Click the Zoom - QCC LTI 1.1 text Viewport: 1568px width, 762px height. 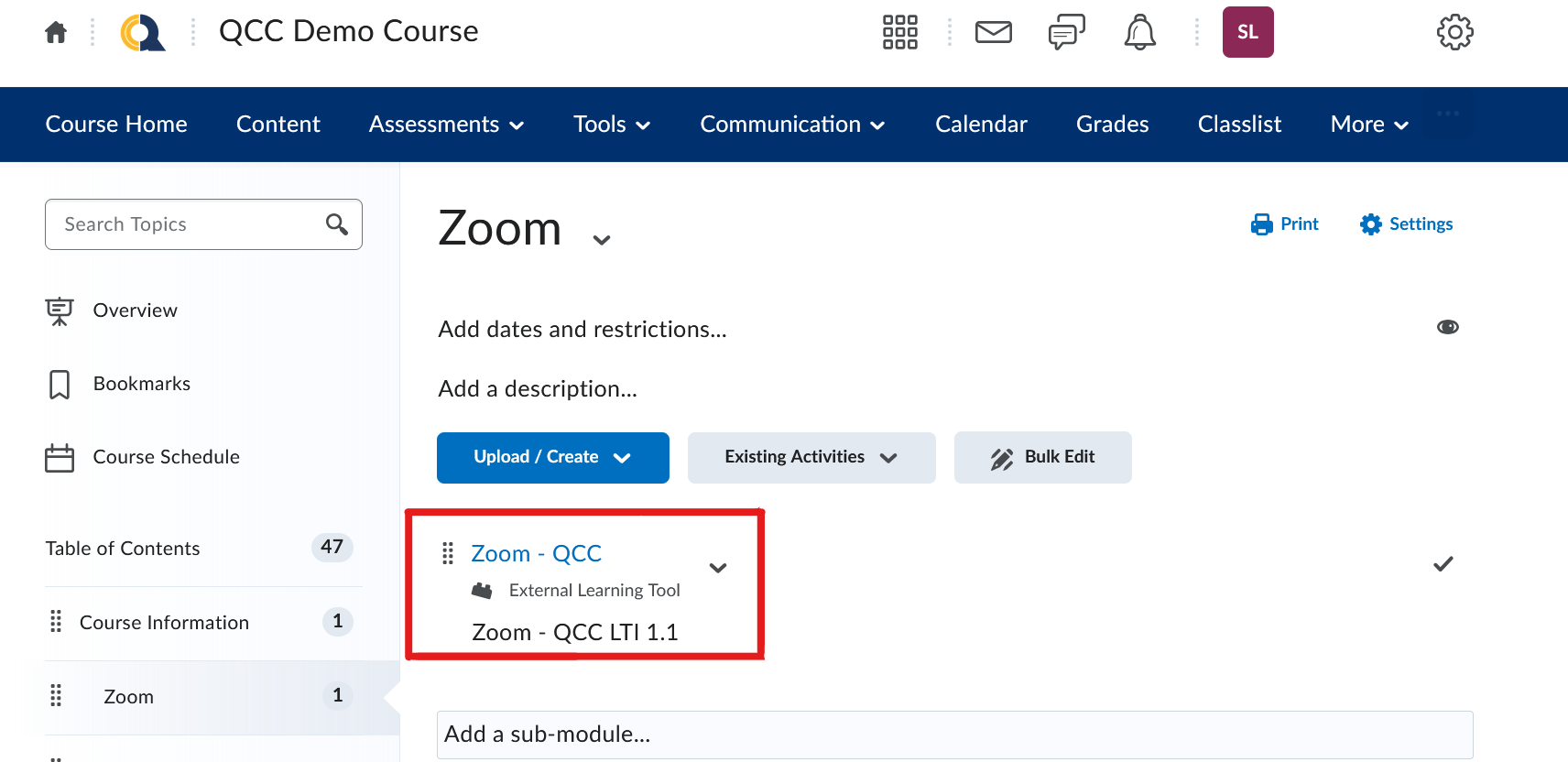coord(574,633)
